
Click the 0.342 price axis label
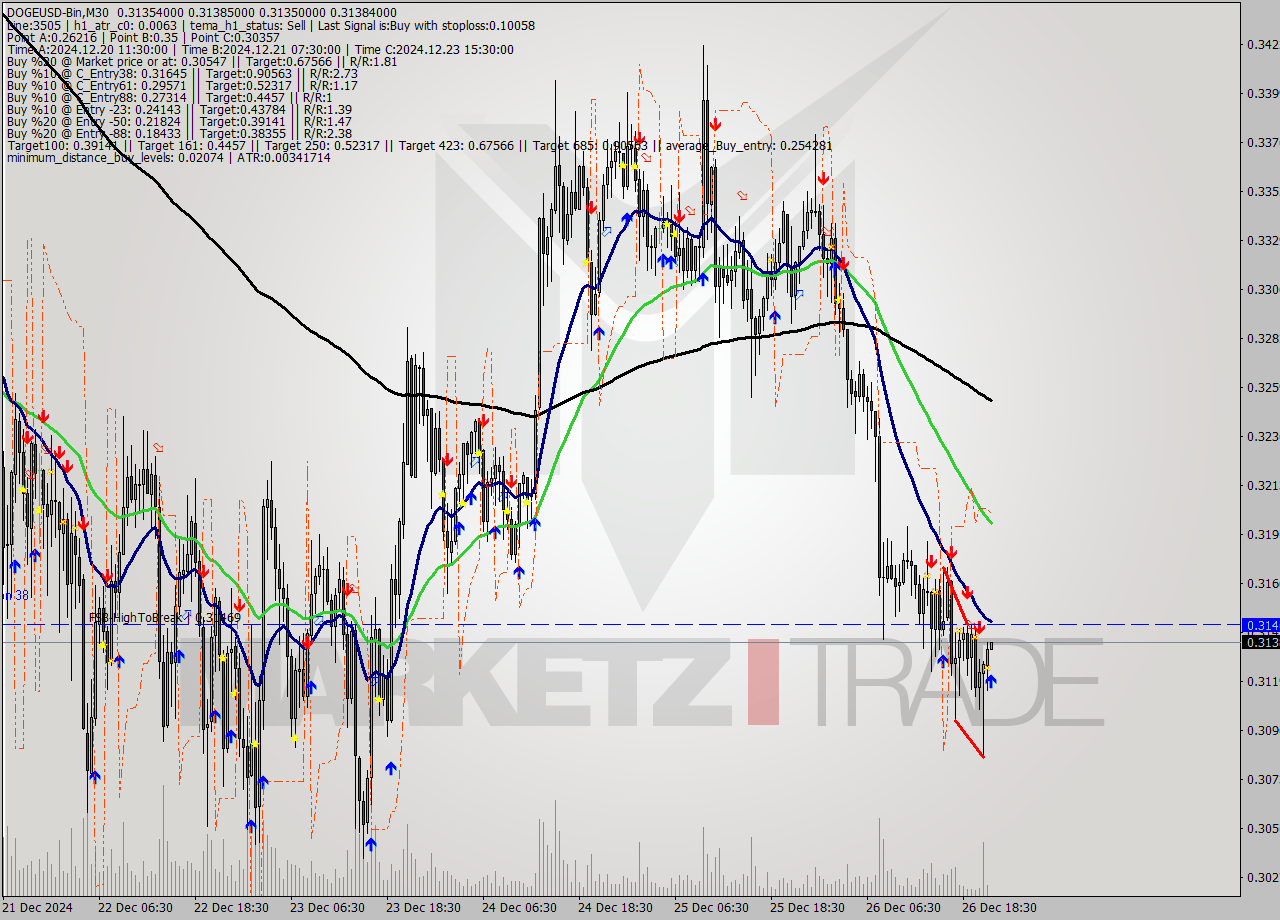(x=1262, y=45)
